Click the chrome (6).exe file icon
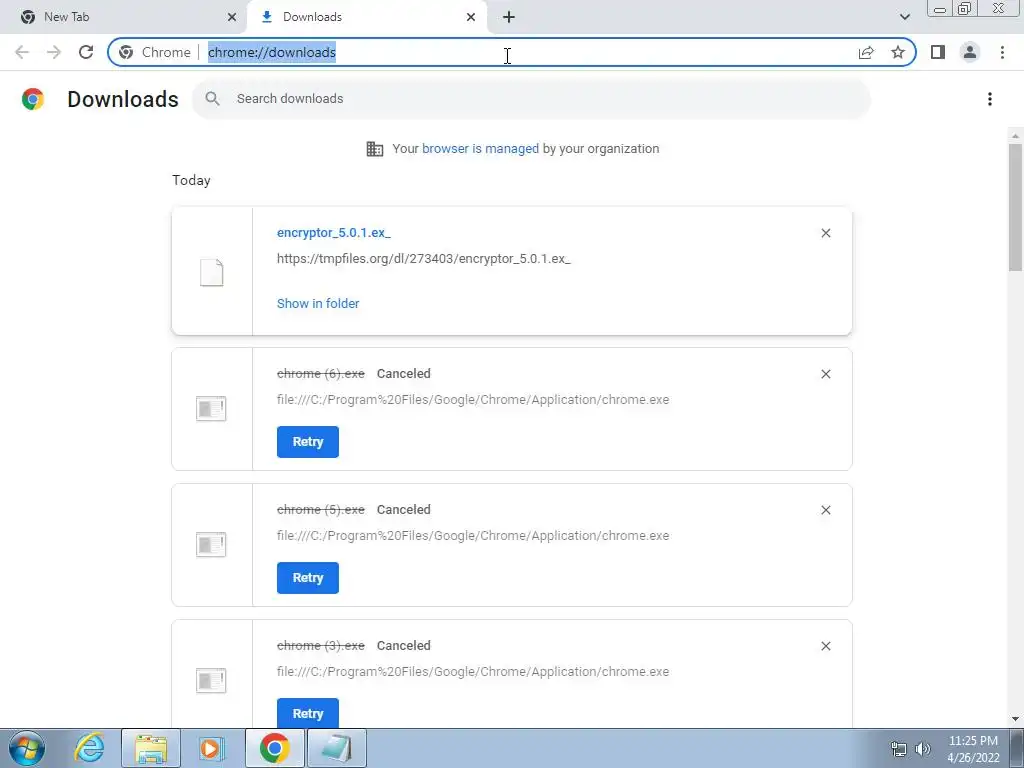This screenshot has width=1024, height=768. pyautogui.click(x=211, y=409)
